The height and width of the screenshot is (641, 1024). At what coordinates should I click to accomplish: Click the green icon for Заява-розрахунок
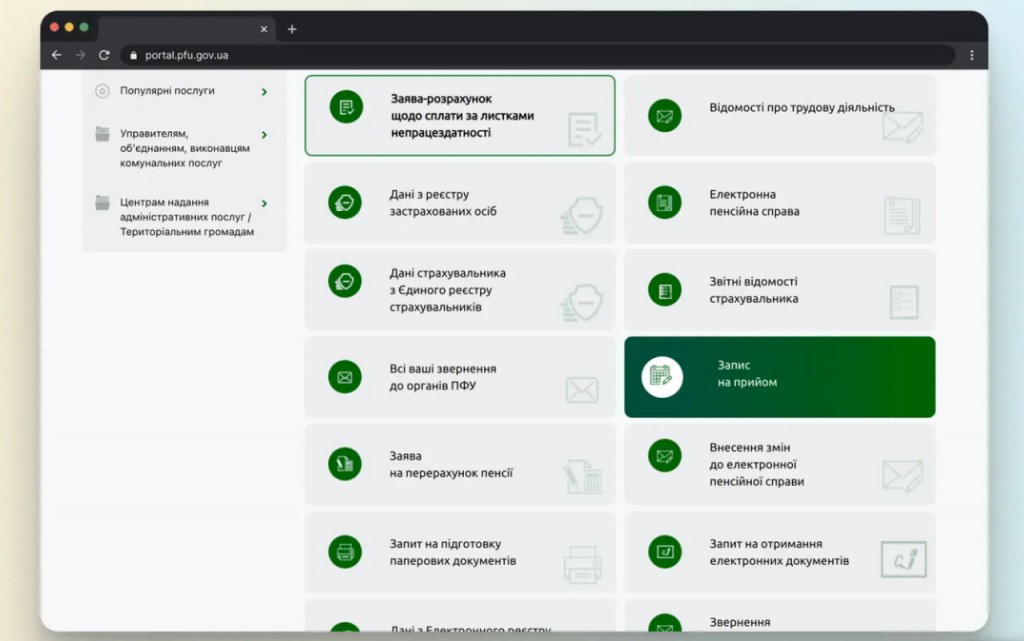click(x=346, y=107)
